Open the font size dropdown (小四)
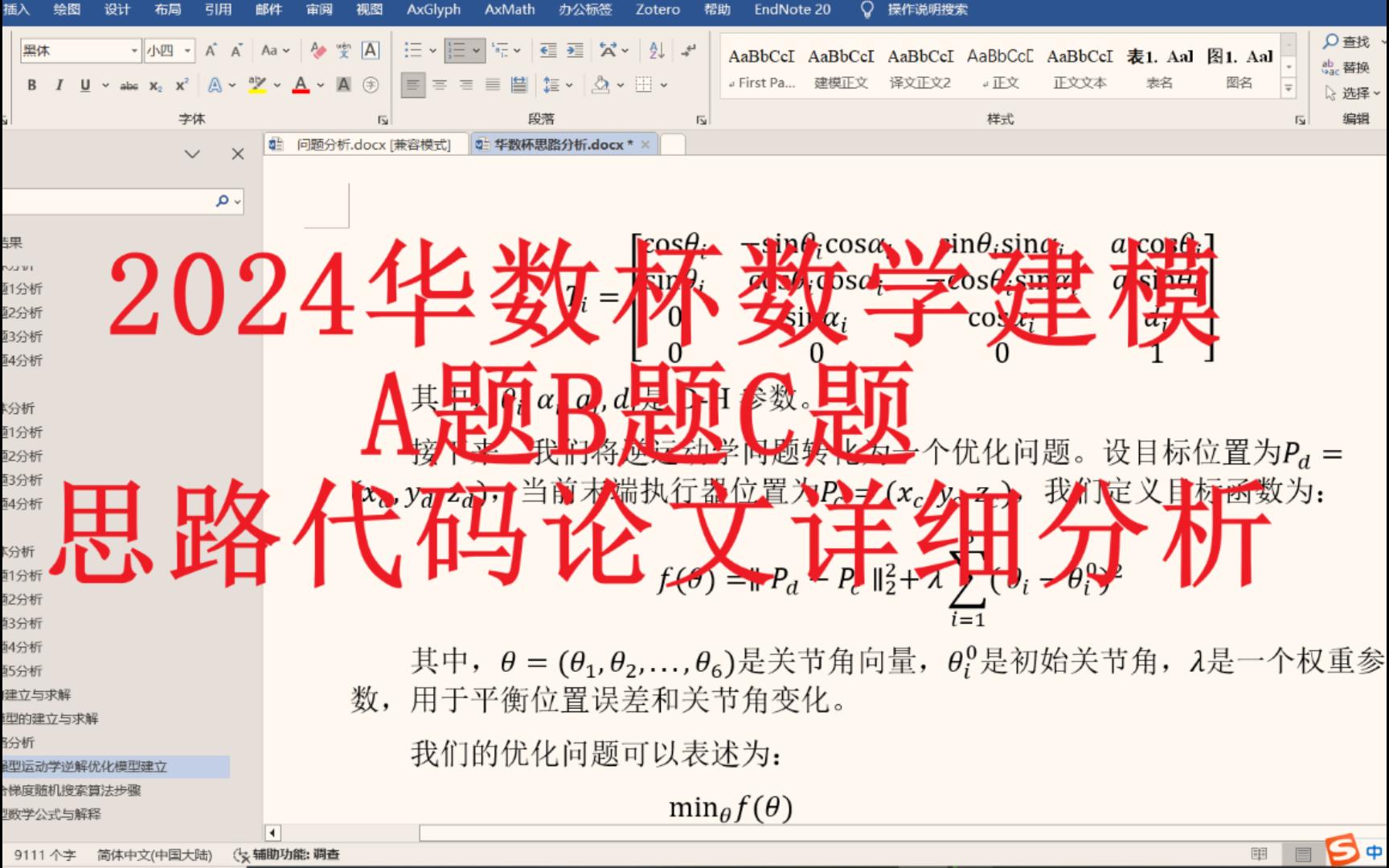The height and width of the screenshot is (868, 1389). [x=187, y=51]
